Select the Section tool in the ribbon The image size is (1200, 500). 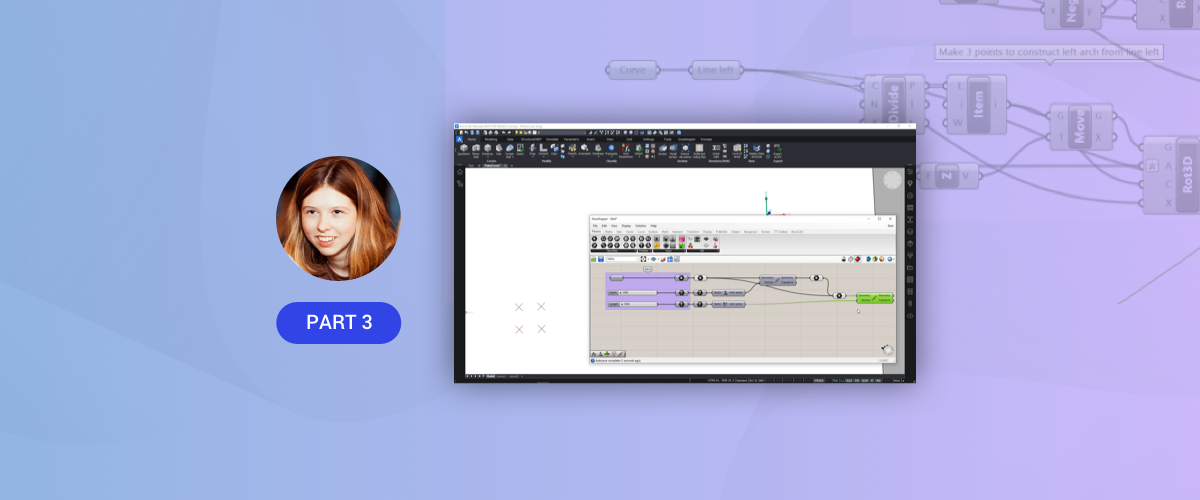click(663, 150)
